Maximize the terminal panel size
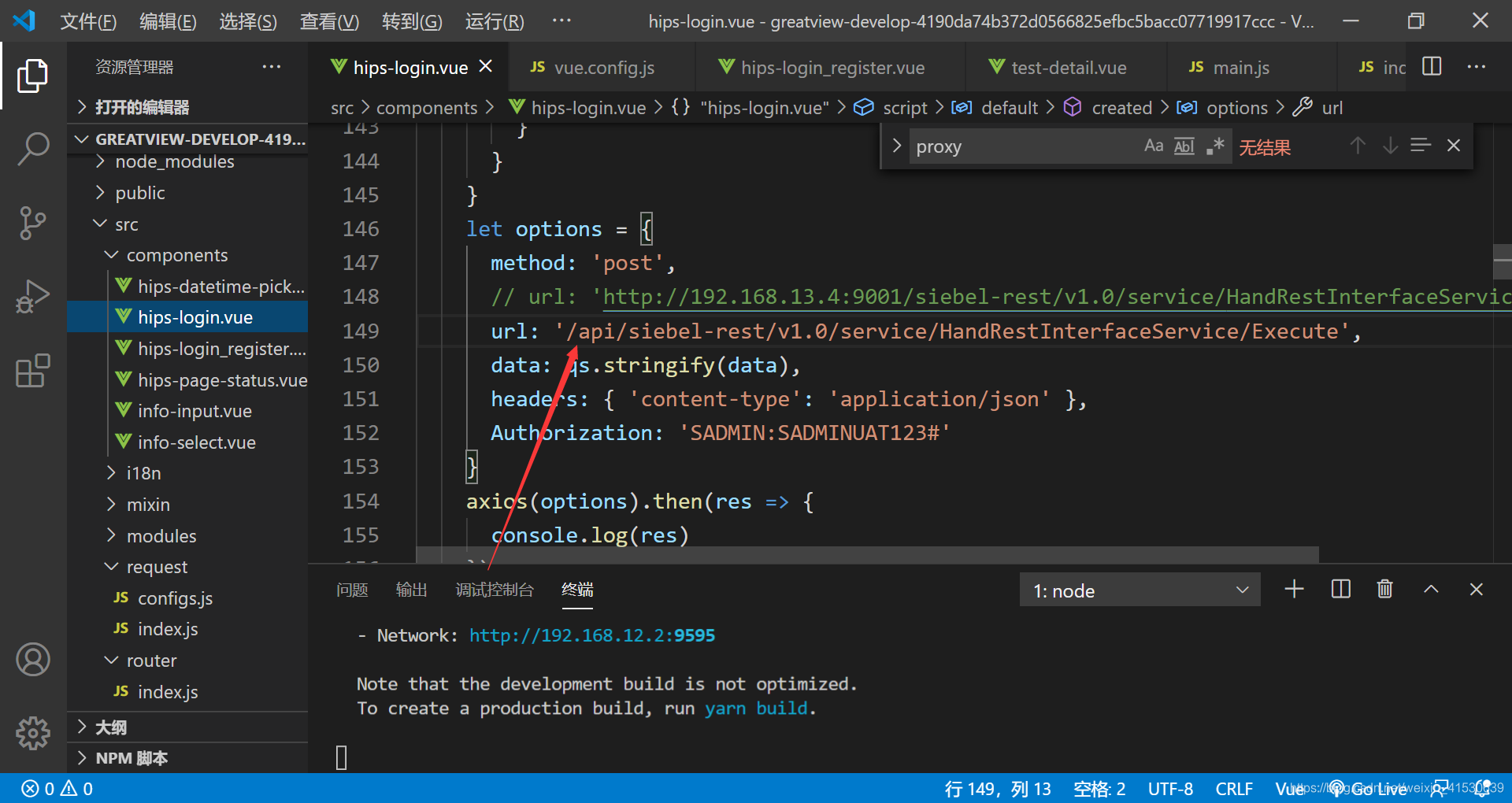This screenshot has height=803, width=1512. [x=1431, y=589]
